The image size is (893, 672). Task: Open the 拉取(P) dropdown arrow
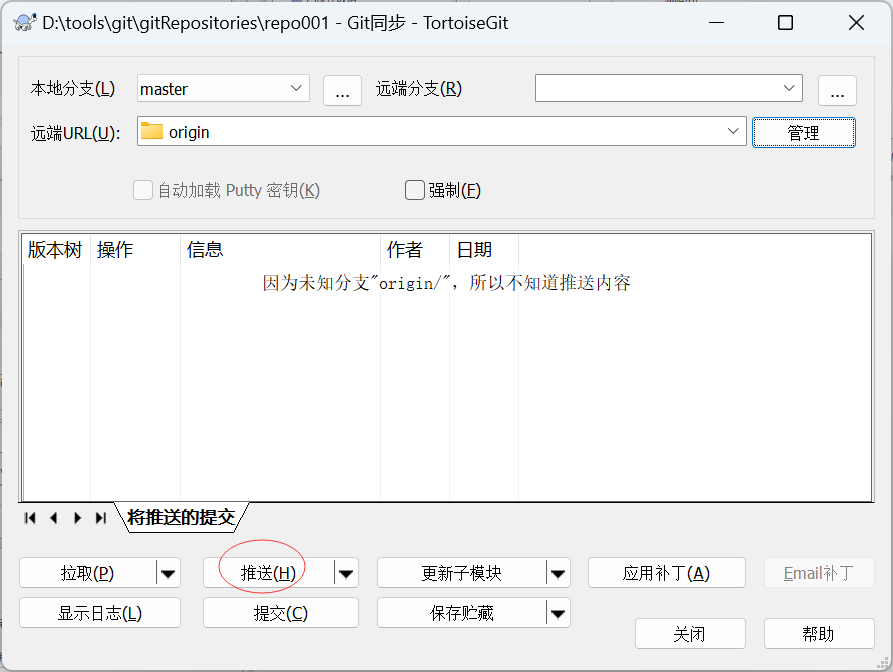[168, 573]
